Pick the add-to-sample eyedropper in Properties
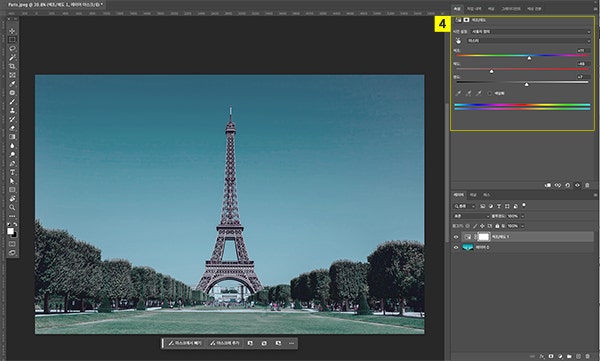This screenshot has height=361, width=600. point(468,93)
